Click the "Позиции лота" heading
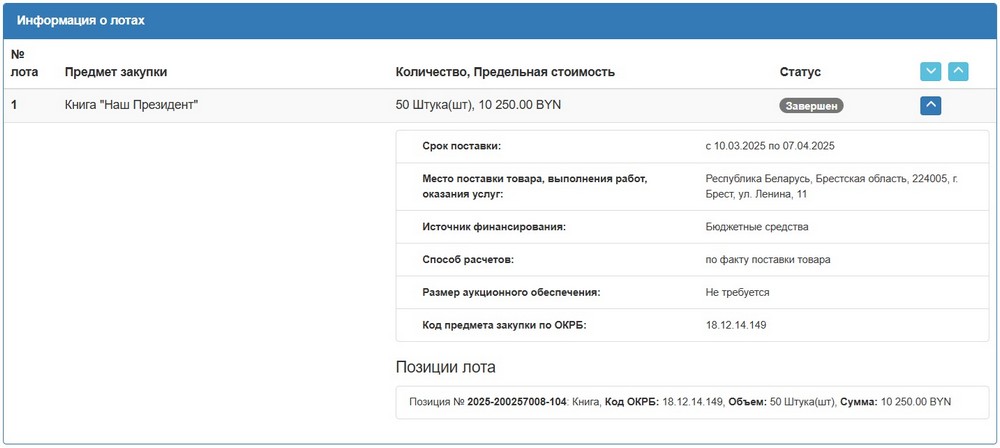This screenshot has height=448, width=1000. (x=446, y=367)
